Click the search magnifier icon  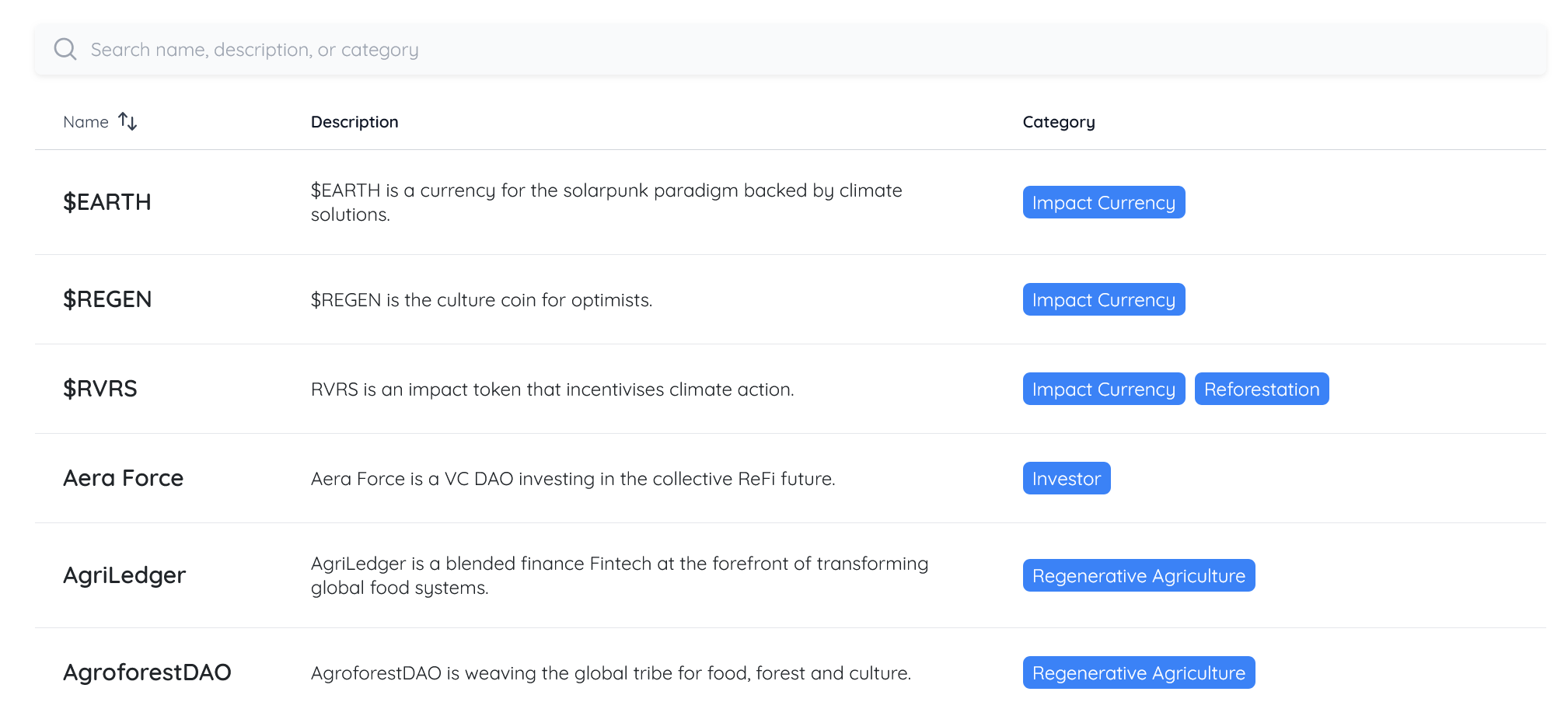coord(65,50)
